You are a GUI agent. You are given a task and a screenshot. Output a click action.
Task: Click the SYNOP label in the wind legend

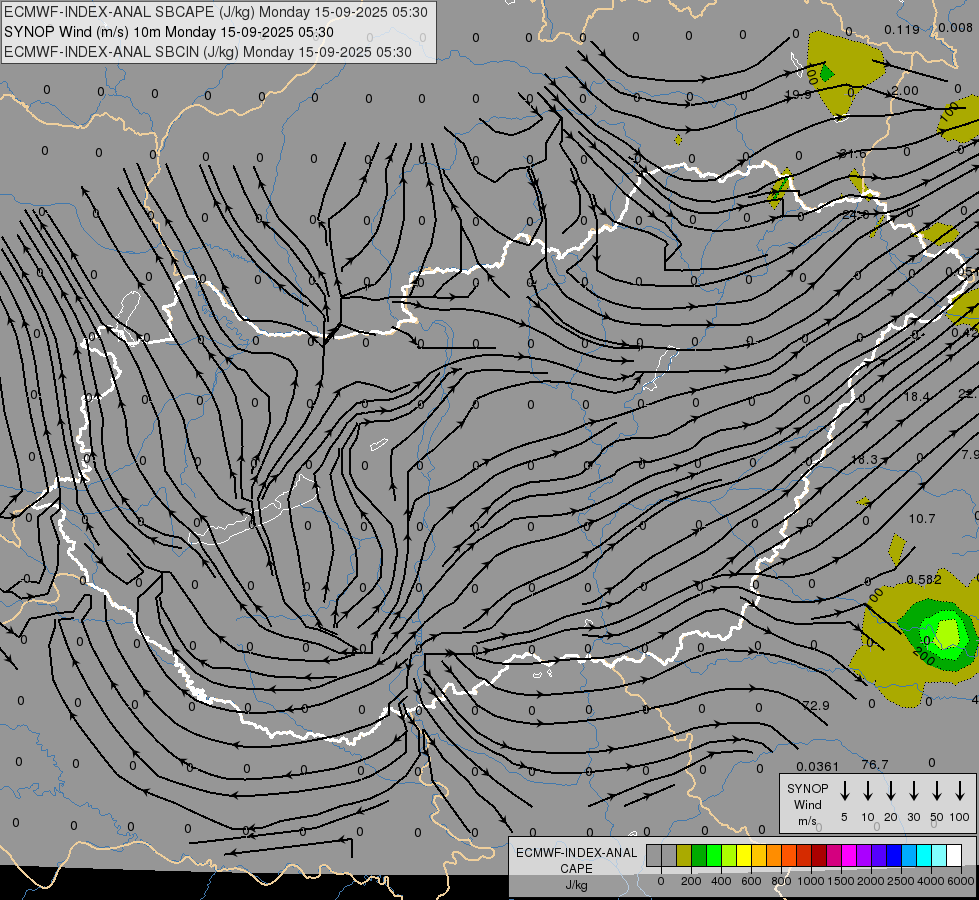point(807,788)
